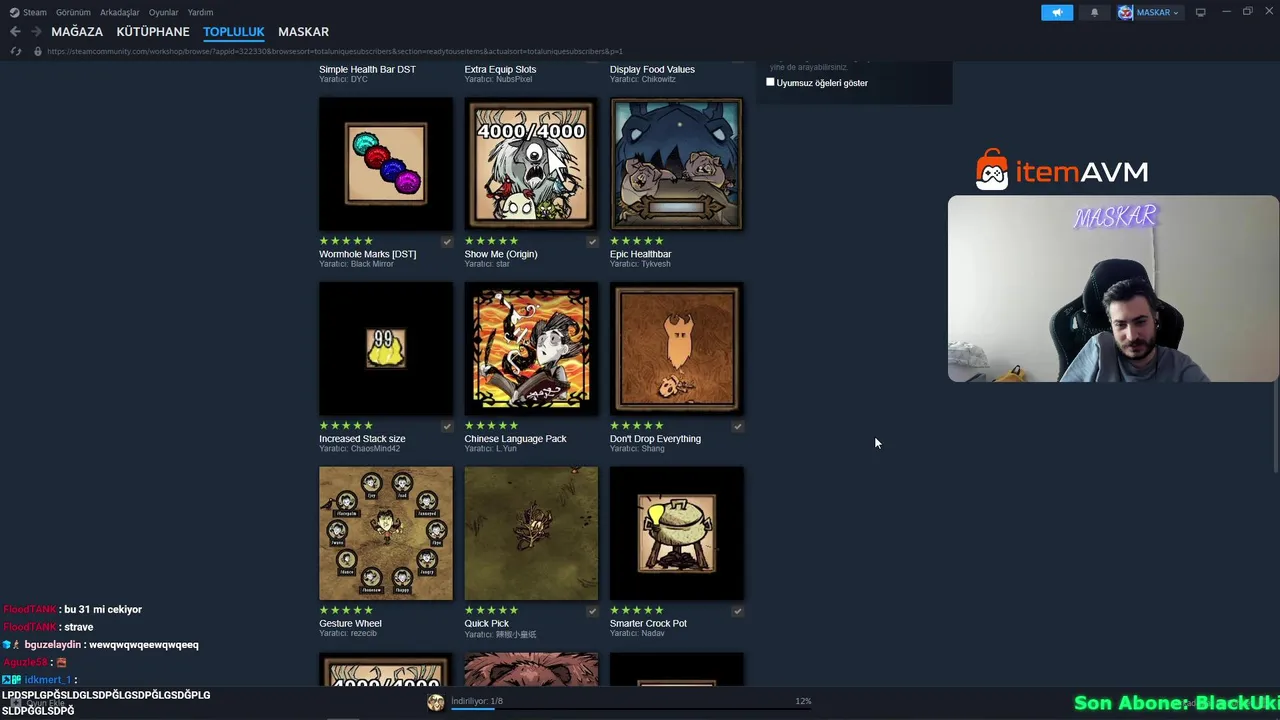This screenshot has width=1280, height=720.
Task: Open the Simple Health Bar DST title link
Action: (367, 69)
